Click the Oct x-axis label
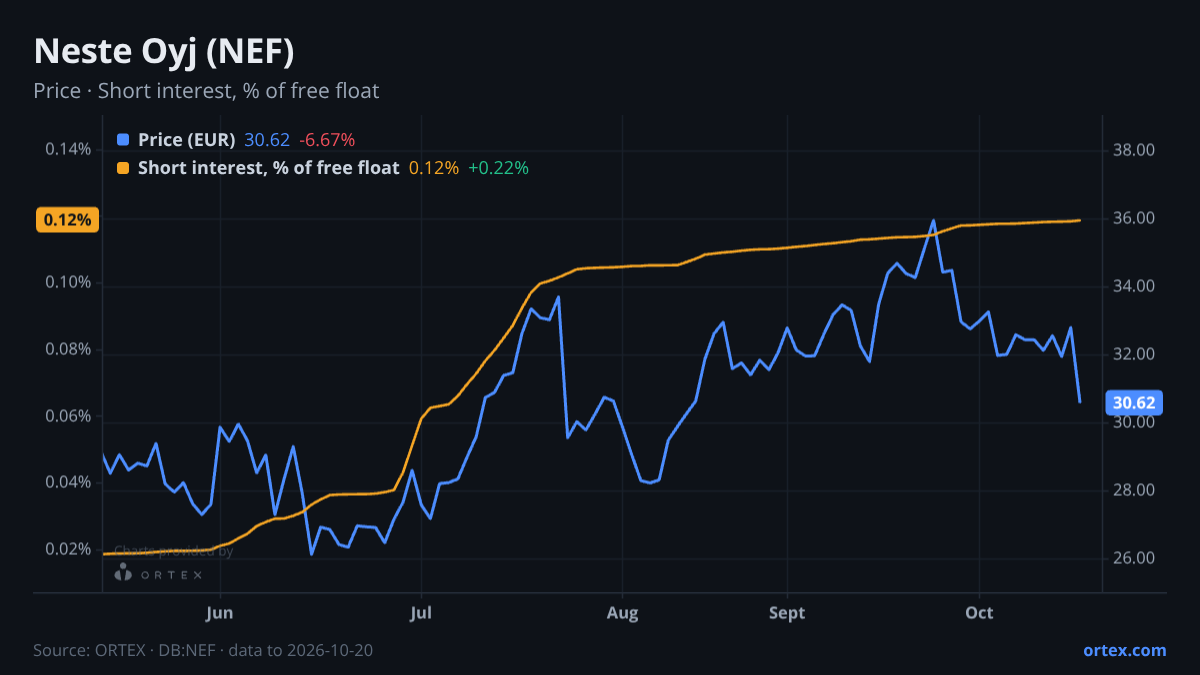 point(979,613)
